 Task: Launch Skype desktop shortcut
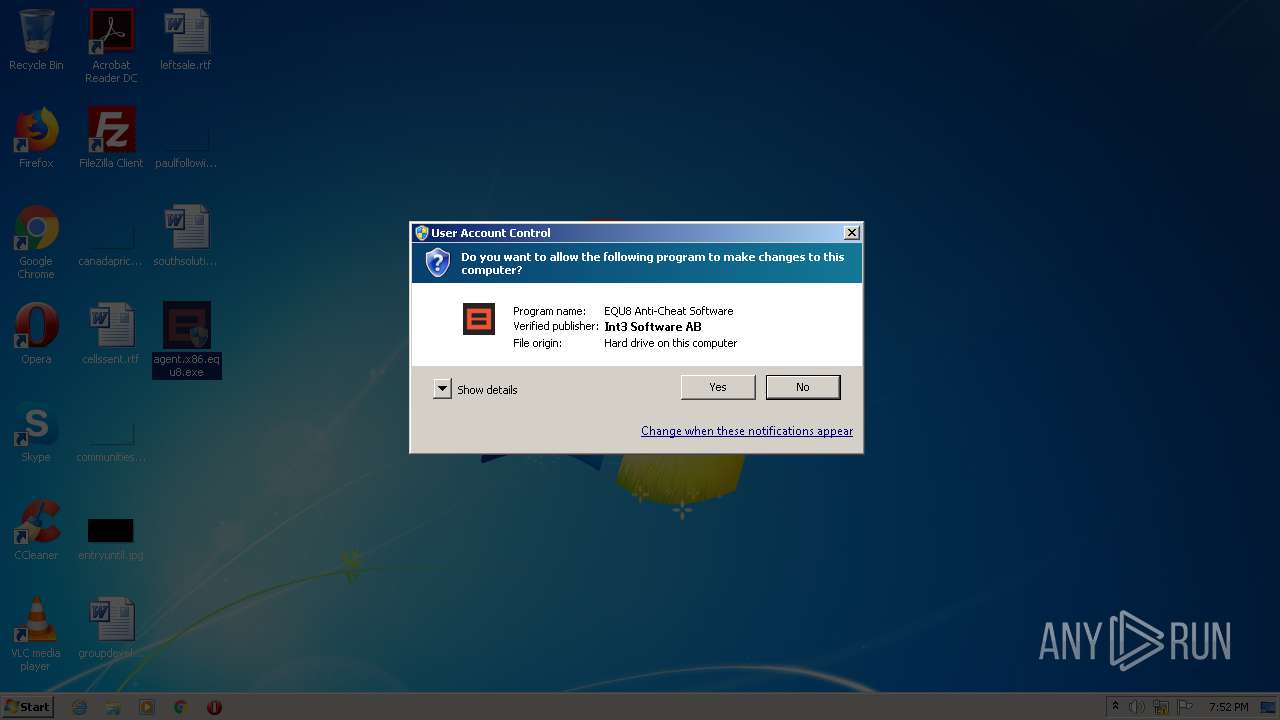coord(36,432)
